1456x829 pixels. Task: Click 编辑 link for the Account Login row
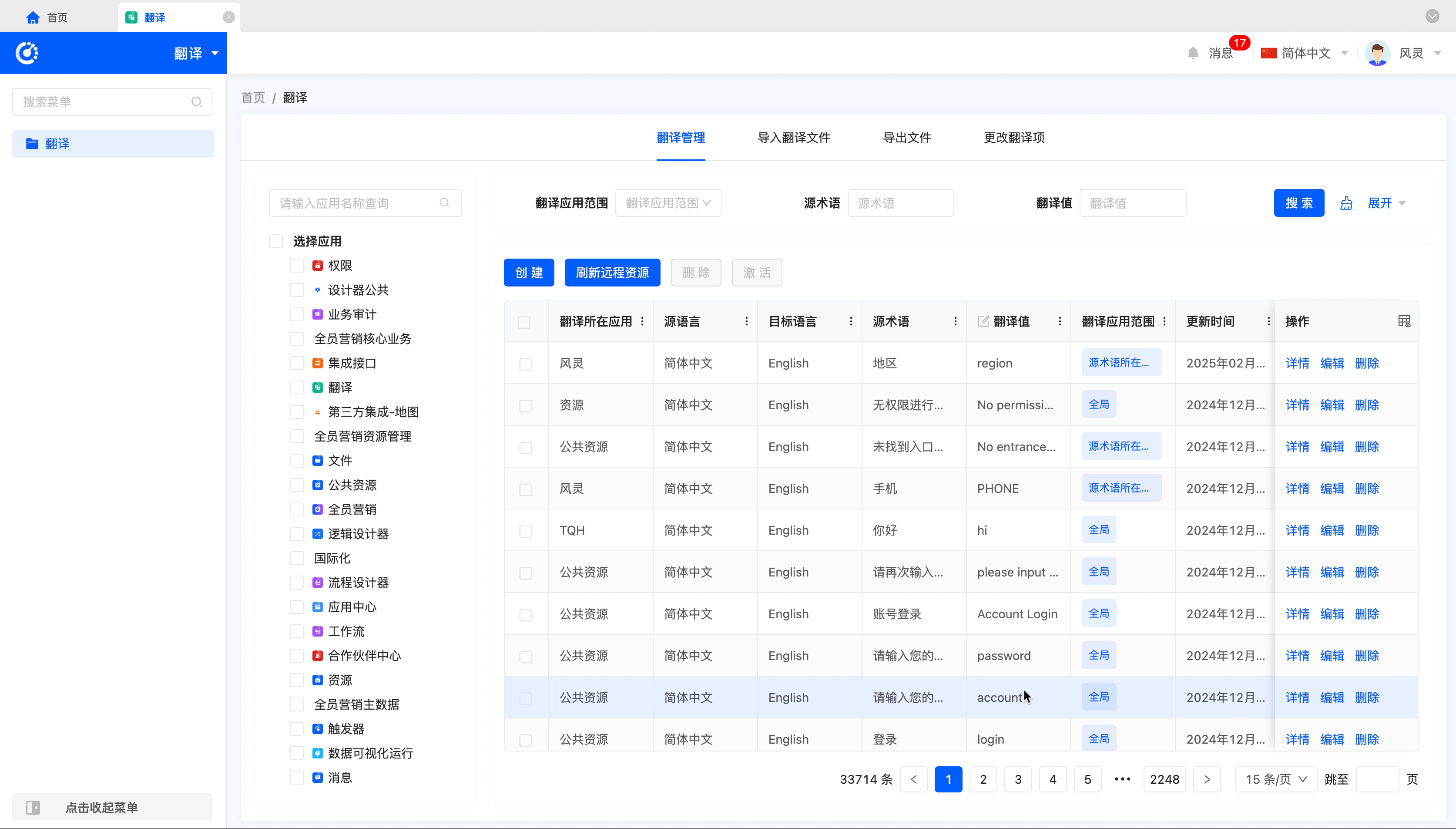1332,614
